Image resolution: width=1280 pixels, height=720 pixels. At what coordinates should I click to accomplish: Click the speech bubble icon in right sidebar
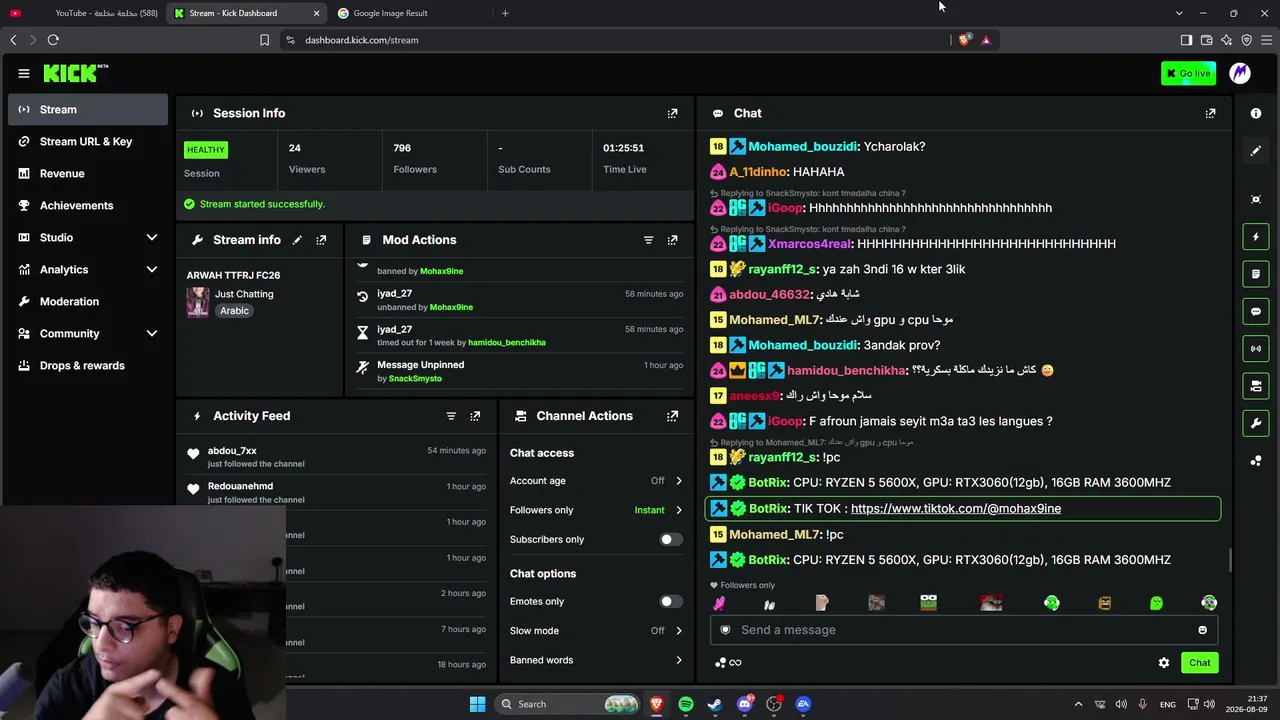point(1256,311)
